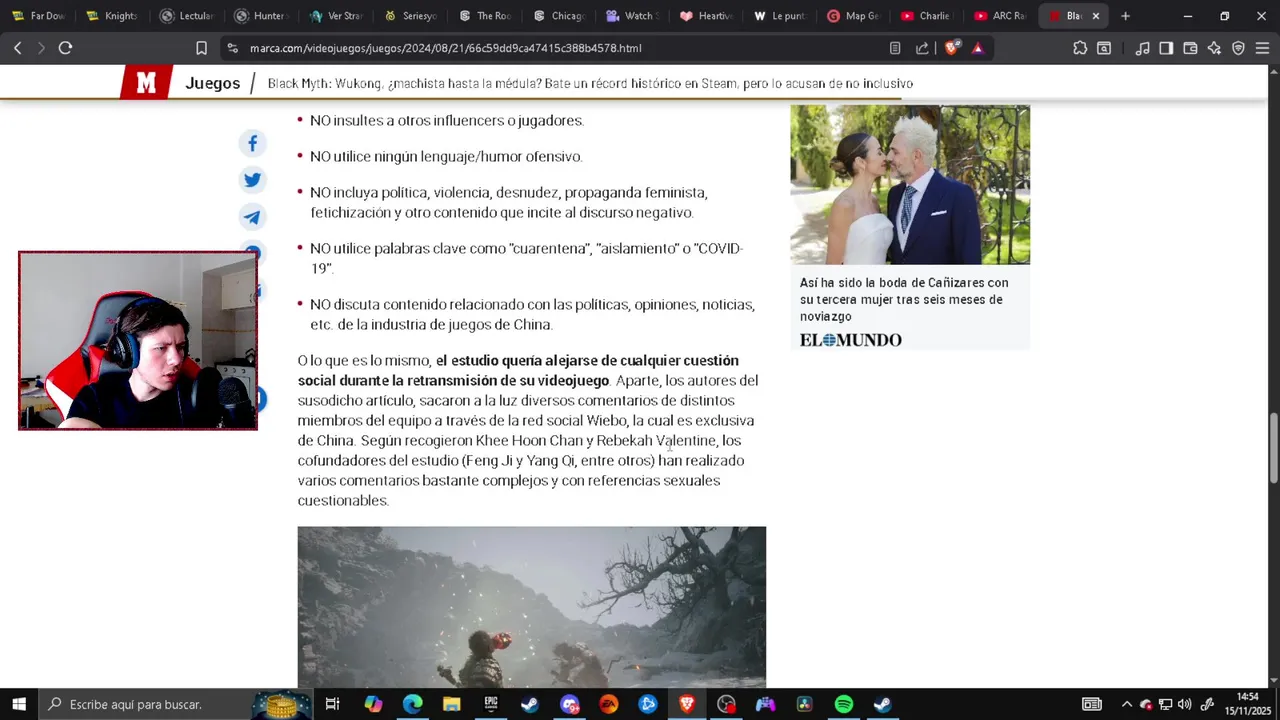Open the EA app from the taskbar
Image resolution: width=1280 pixels, height=720 pixels.
(x=608, y=704)
